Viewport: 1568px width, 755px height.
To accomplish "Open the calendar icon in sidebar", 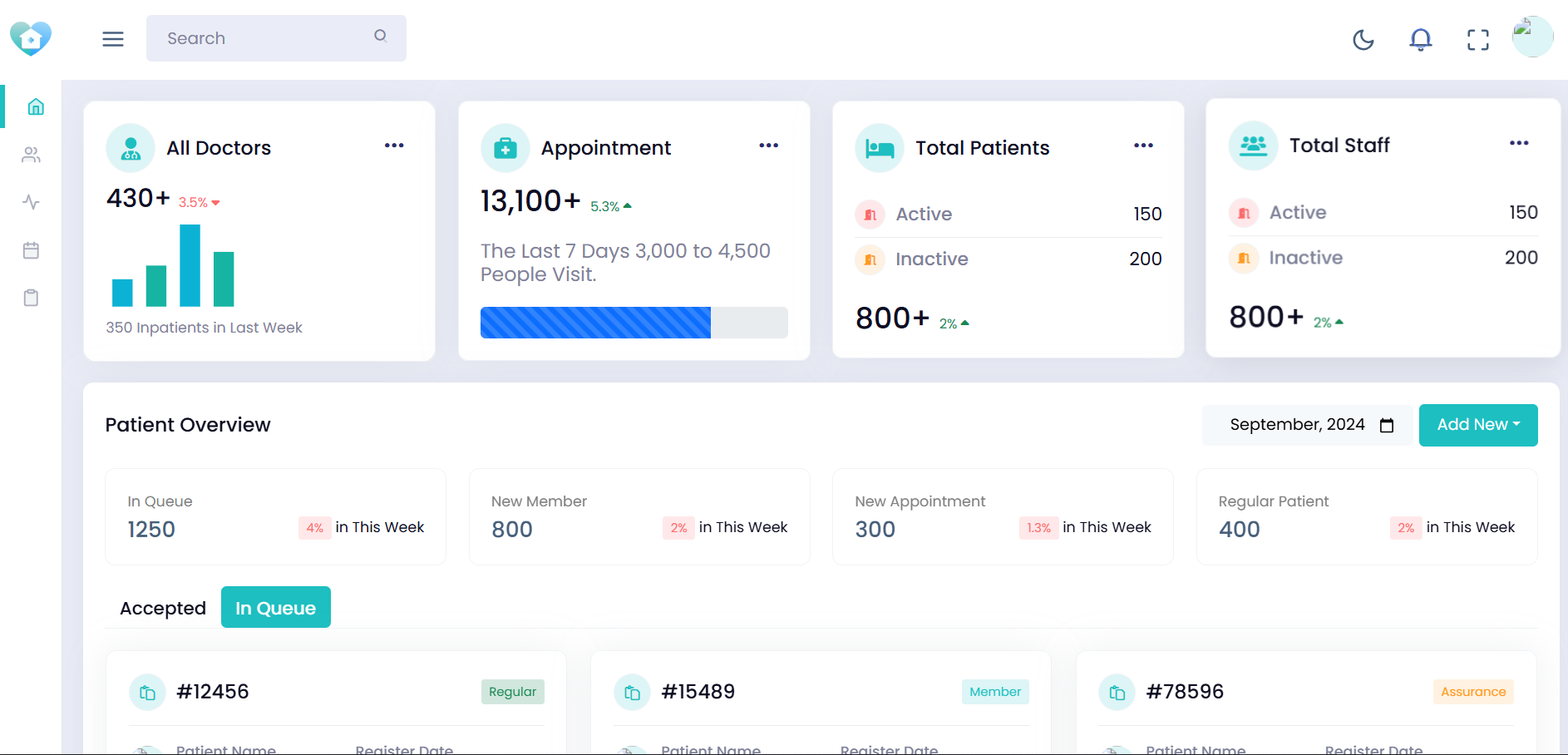I will [32, 250].
